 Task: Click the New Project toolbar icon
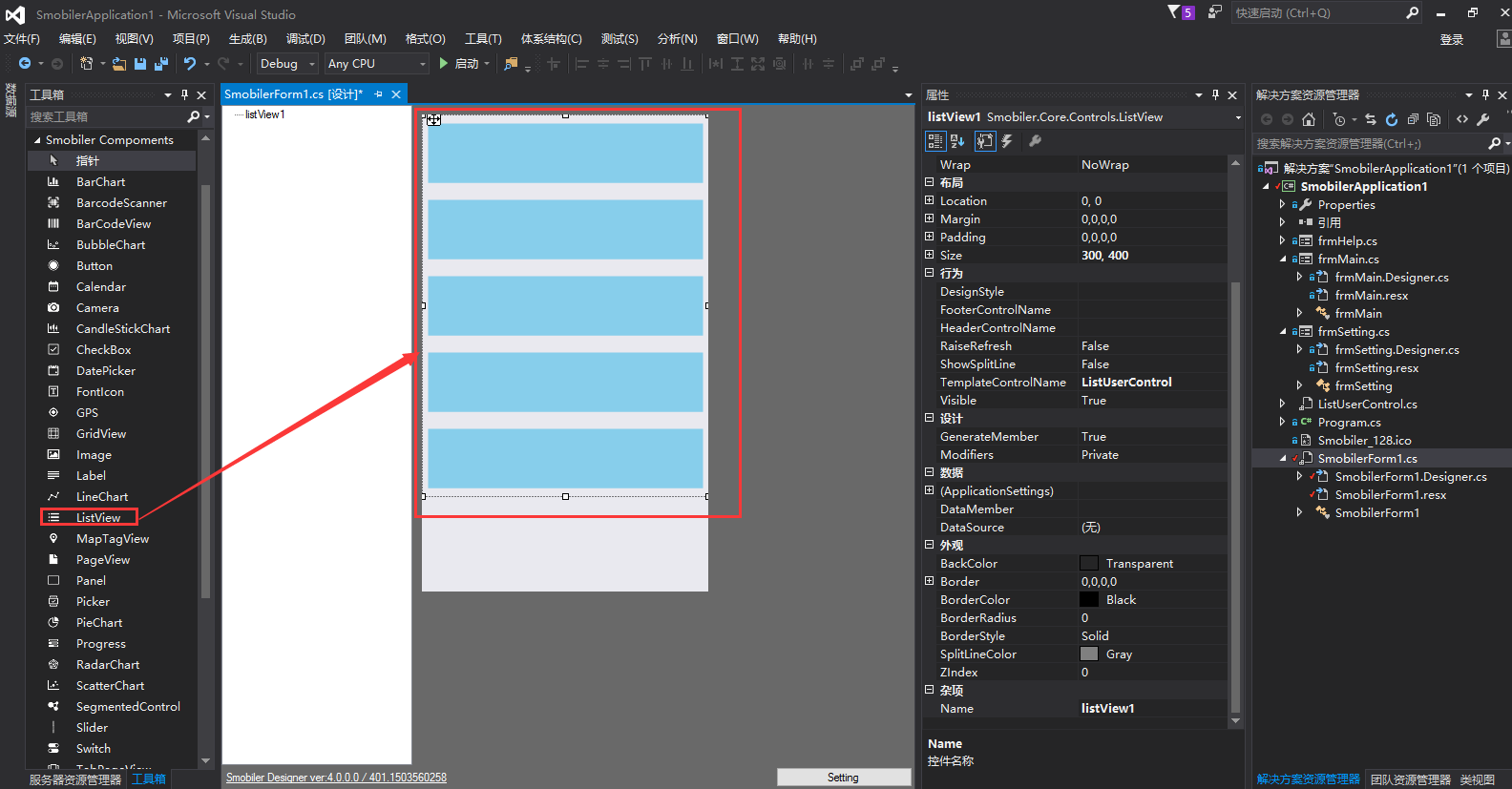(x=87, y=64)
